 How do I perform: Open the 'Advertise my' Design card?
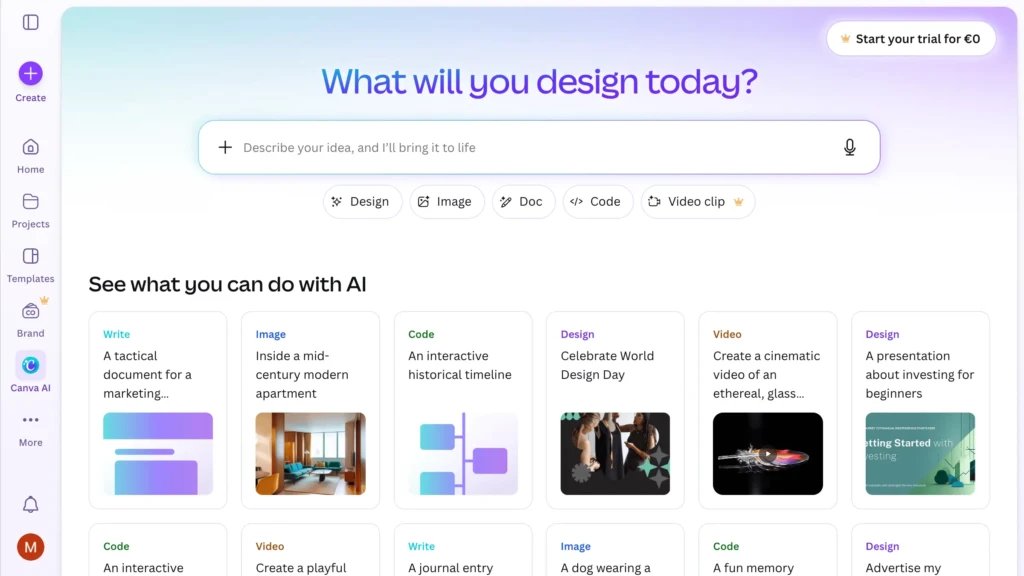(x=920, y=550)
